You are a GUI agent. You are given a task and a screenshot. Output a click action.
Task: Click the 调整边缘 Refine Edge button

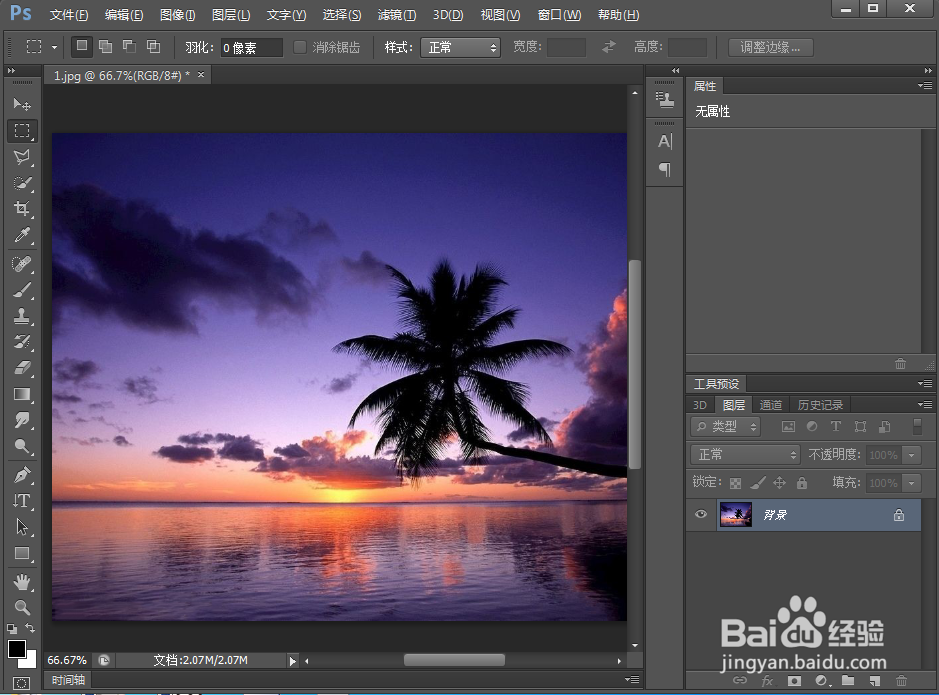[771, 47]
